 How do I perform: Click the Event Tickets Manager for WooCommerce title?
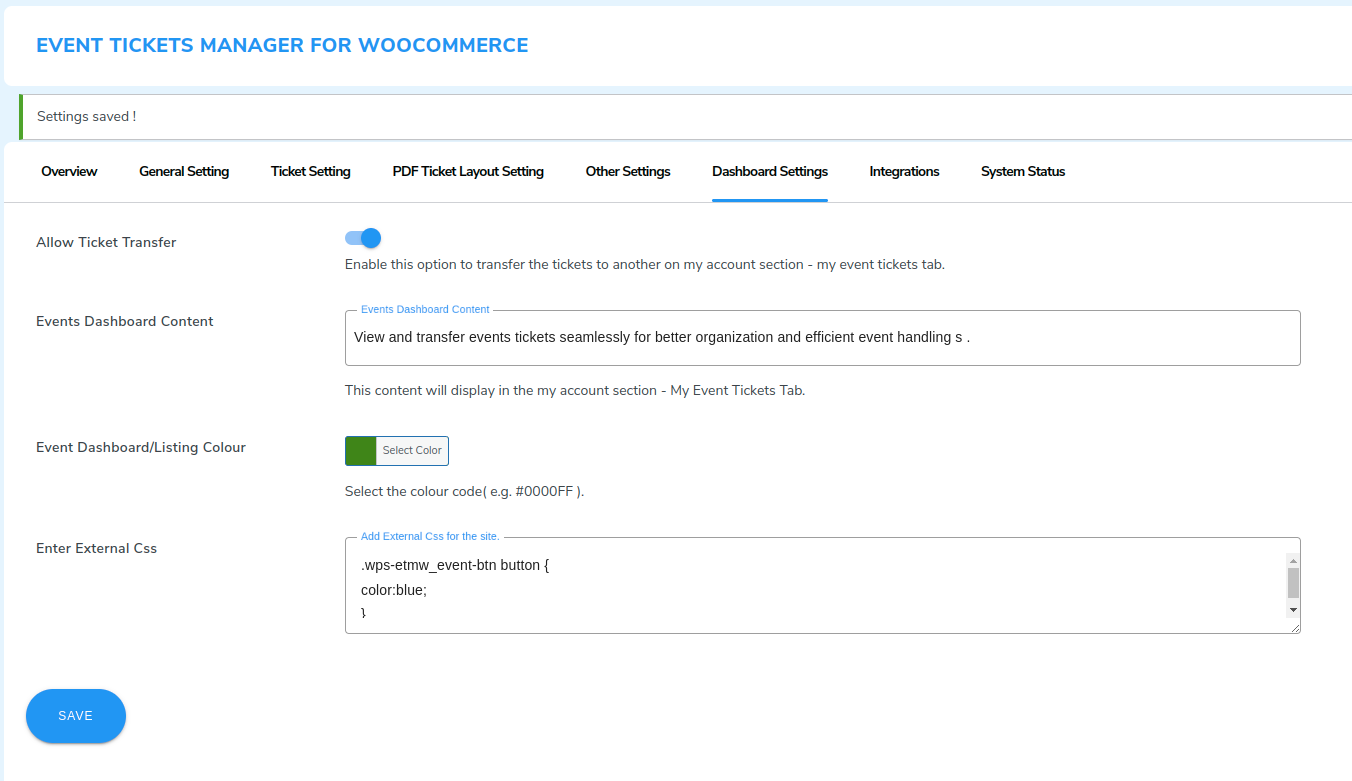(282, 45)
